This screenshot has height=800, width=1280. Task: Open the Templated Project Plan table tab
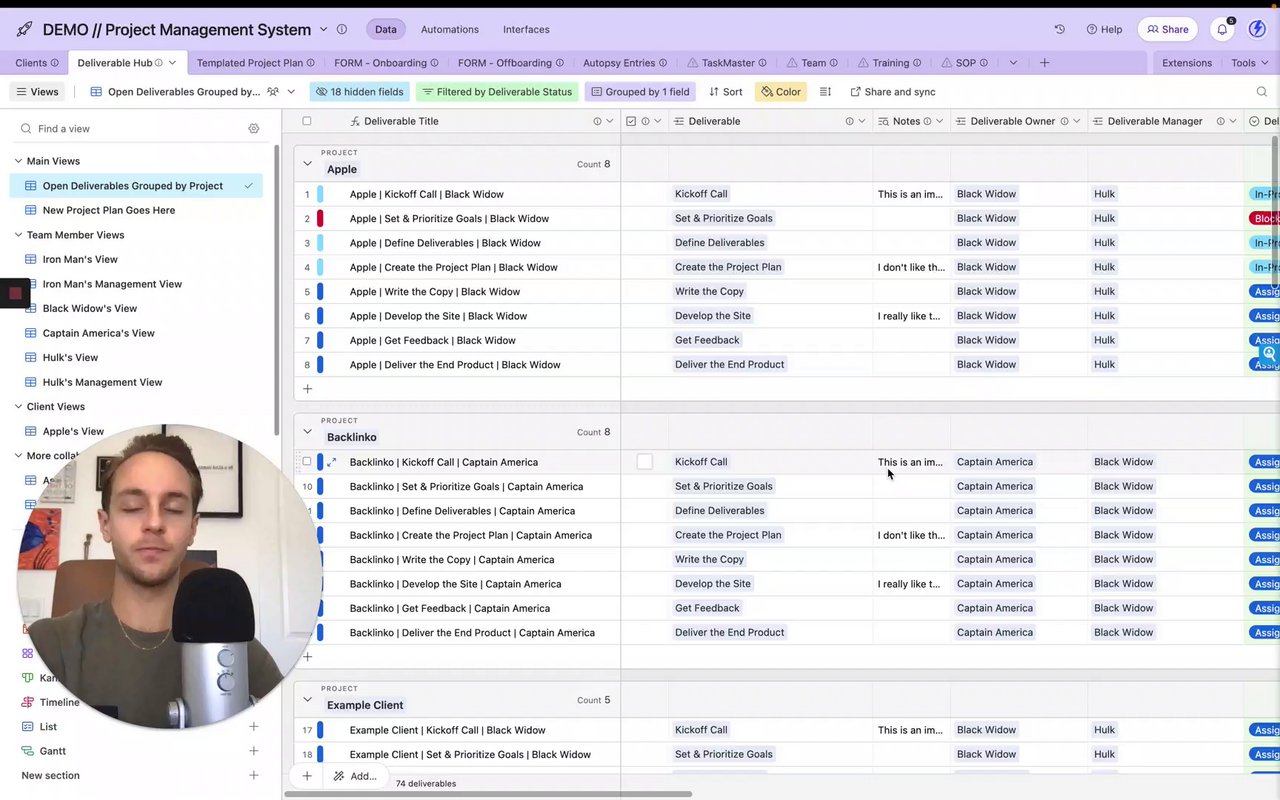255,62
